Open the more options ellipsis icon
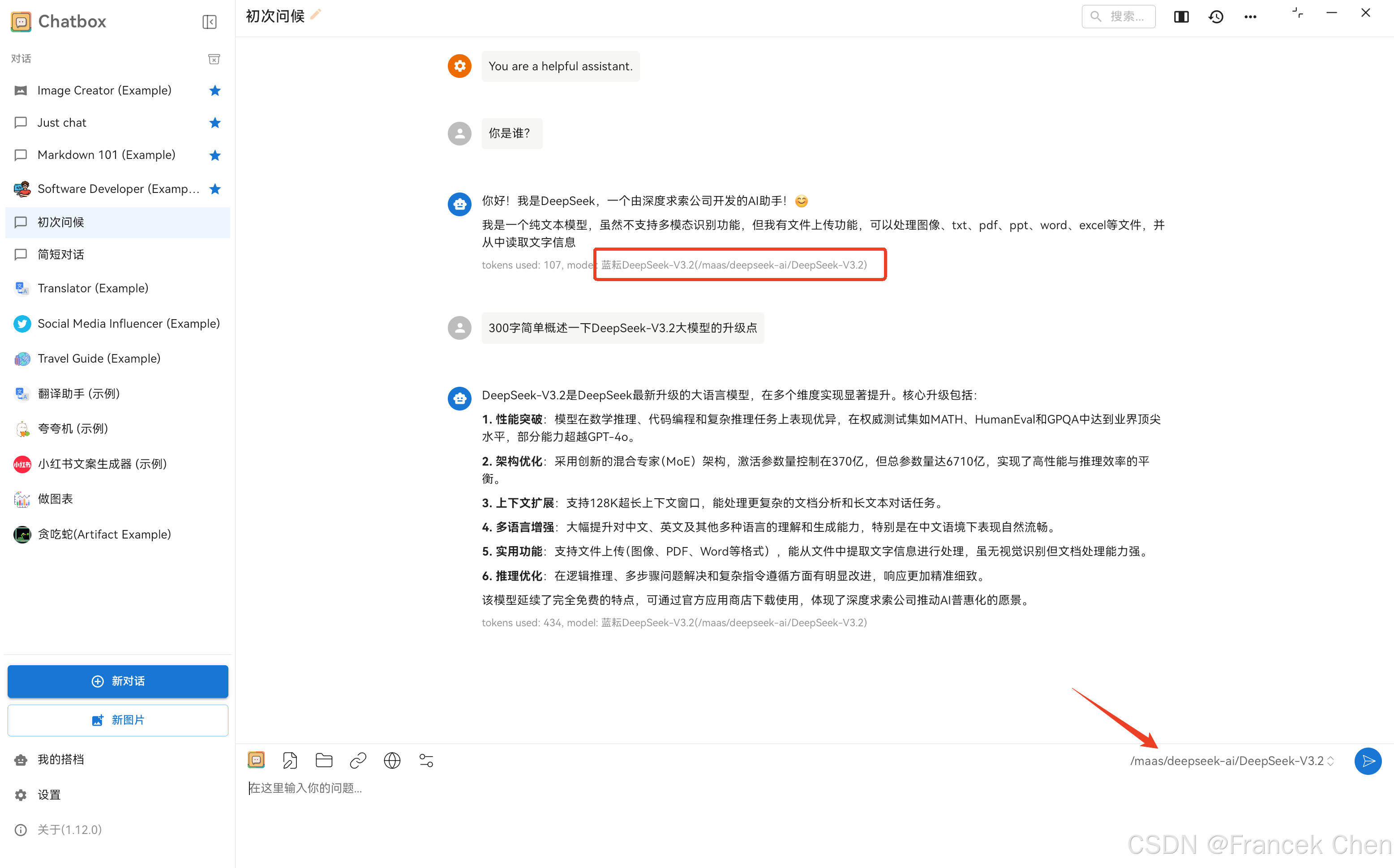The width and height of the screenshot is (1394, 868). (x=1250, y=16)
